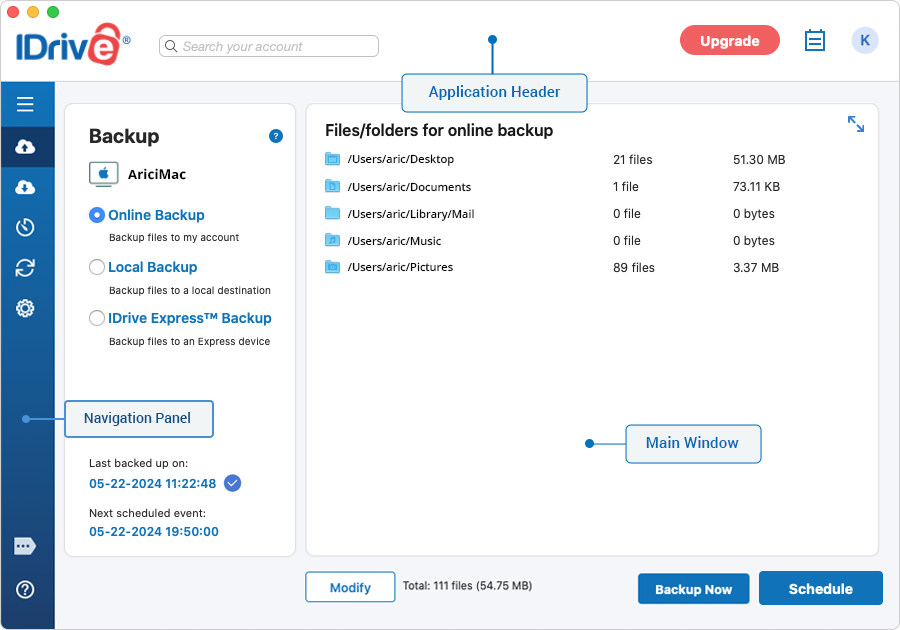900x630 pixels.
Task: Click the IDrive Express Backup label text
Action: point(190,318)
